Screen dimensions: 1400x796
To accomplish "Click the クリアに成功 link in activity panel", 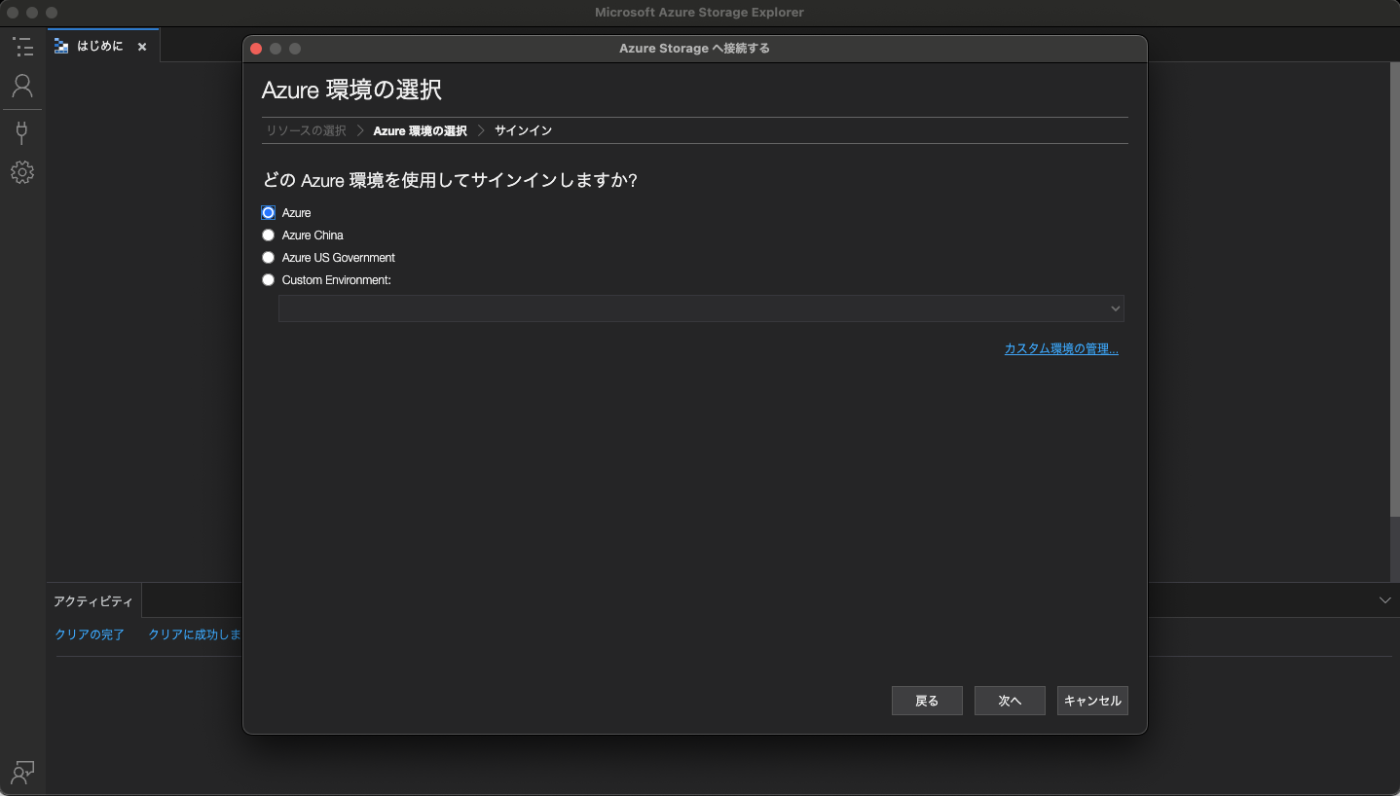I will (x=195, y=635).
